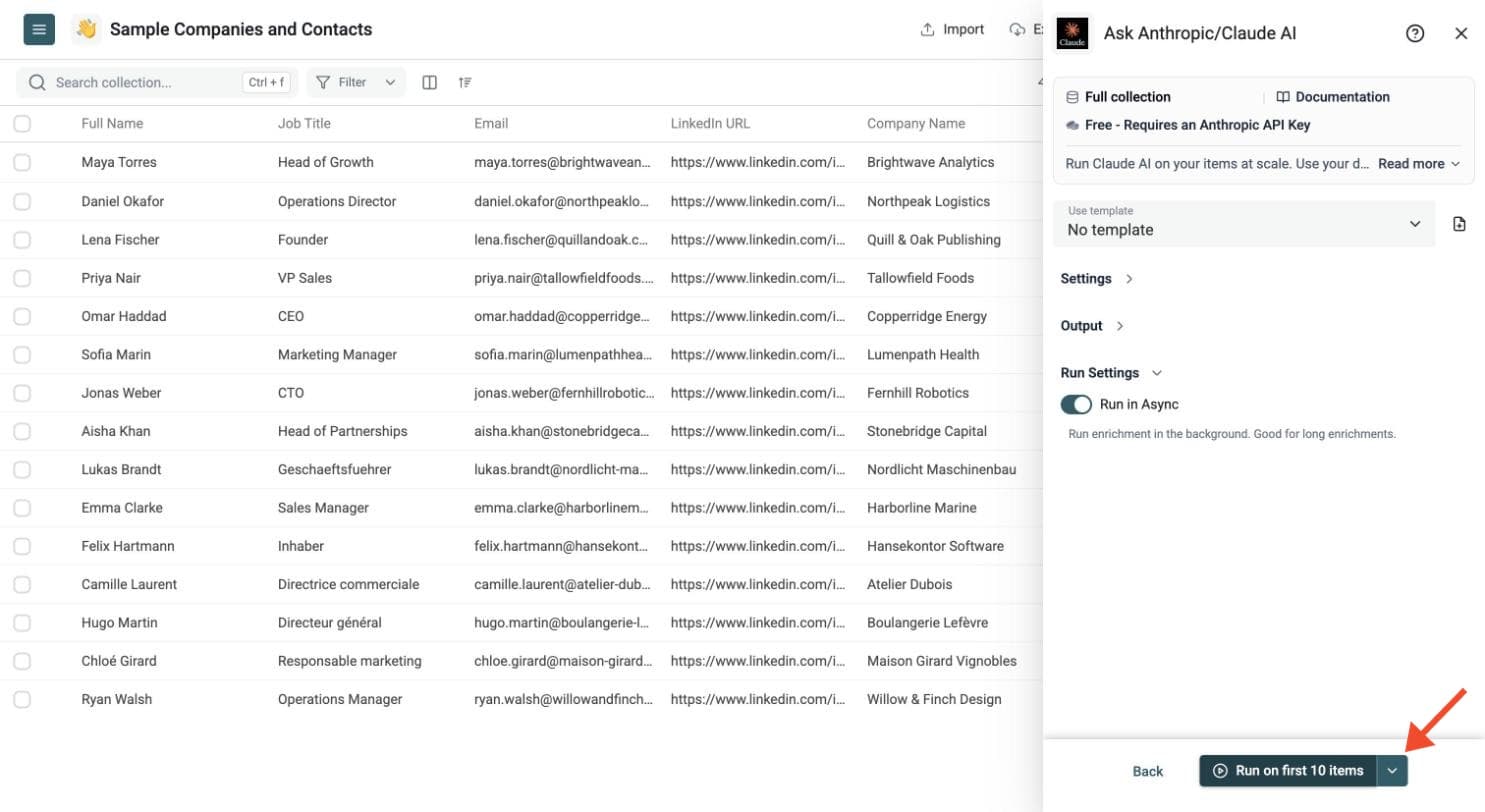The image size is (1485, 812).
Task: Expand the Output section
Action: pyautogui.click(x=1092, y=326)
